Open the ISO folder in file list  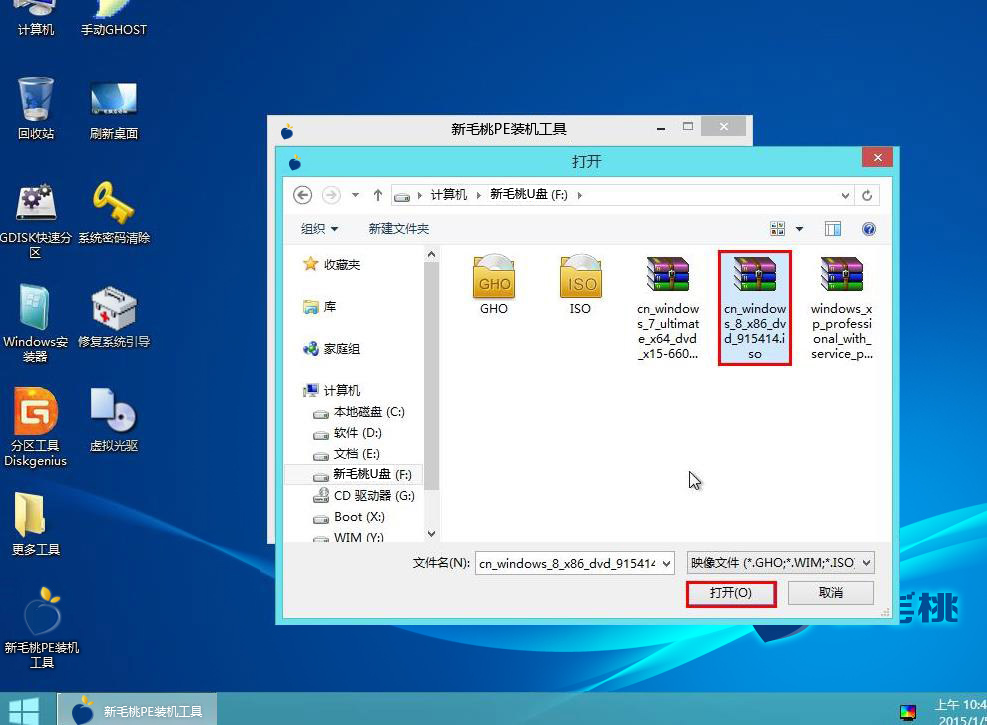580,284
